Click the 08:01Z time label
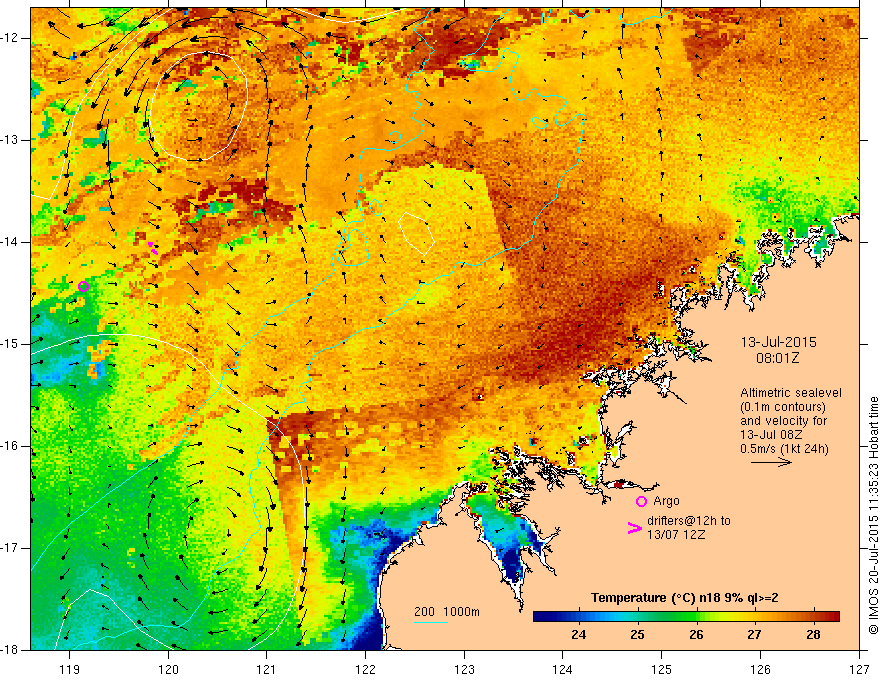The height and width of the screenshot is (680, 880). (x=778, y=358)
